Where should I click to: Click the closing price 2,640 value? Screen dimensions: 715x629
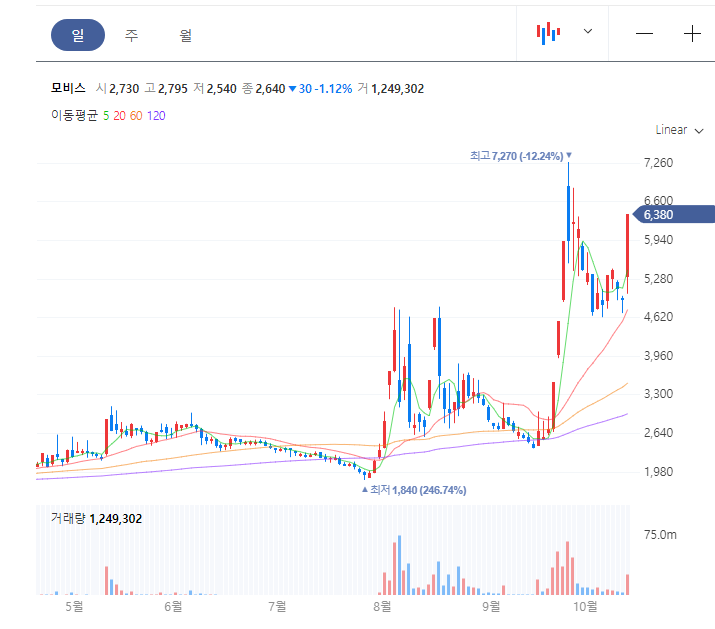click(x=270, y=88)
